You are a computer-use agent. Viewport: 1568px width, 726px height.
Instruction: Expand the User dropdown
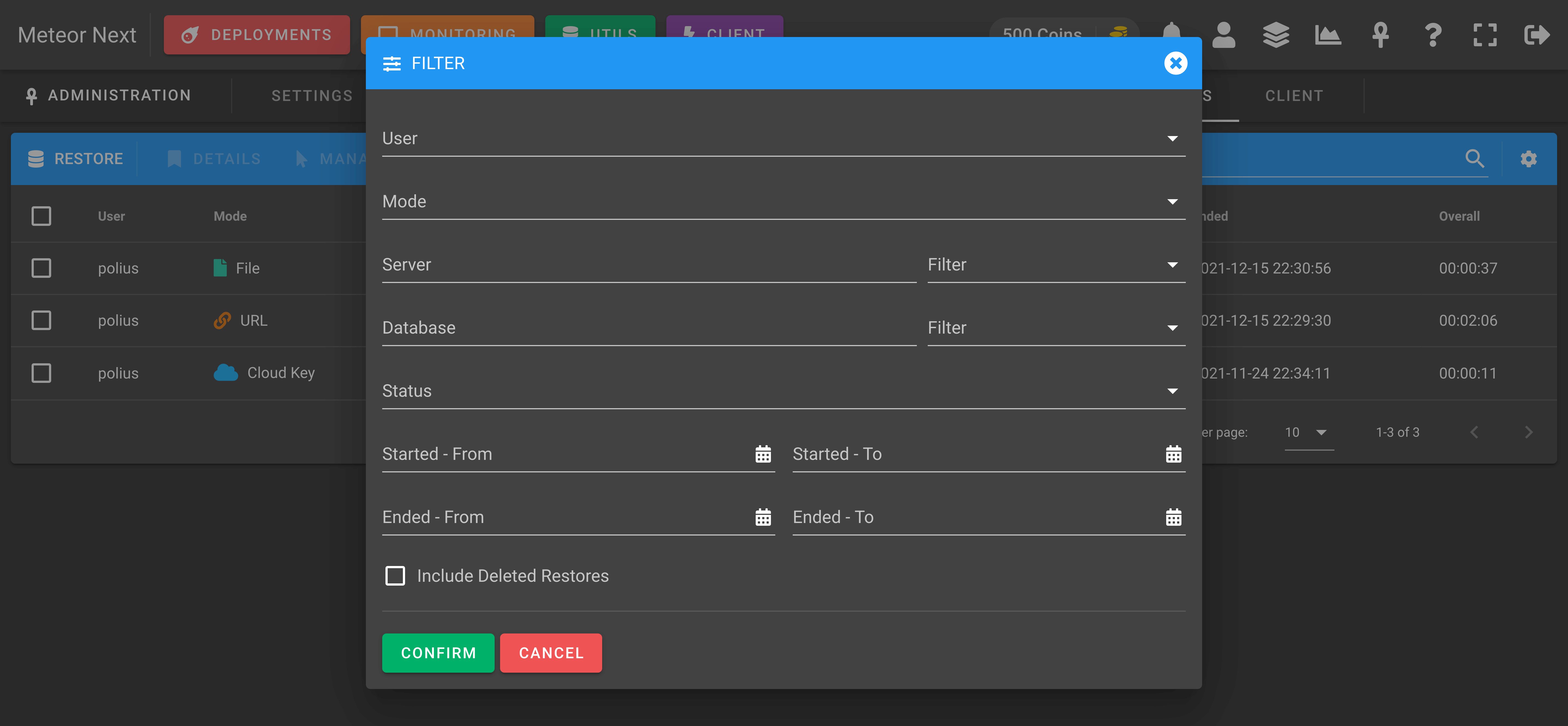783,138
